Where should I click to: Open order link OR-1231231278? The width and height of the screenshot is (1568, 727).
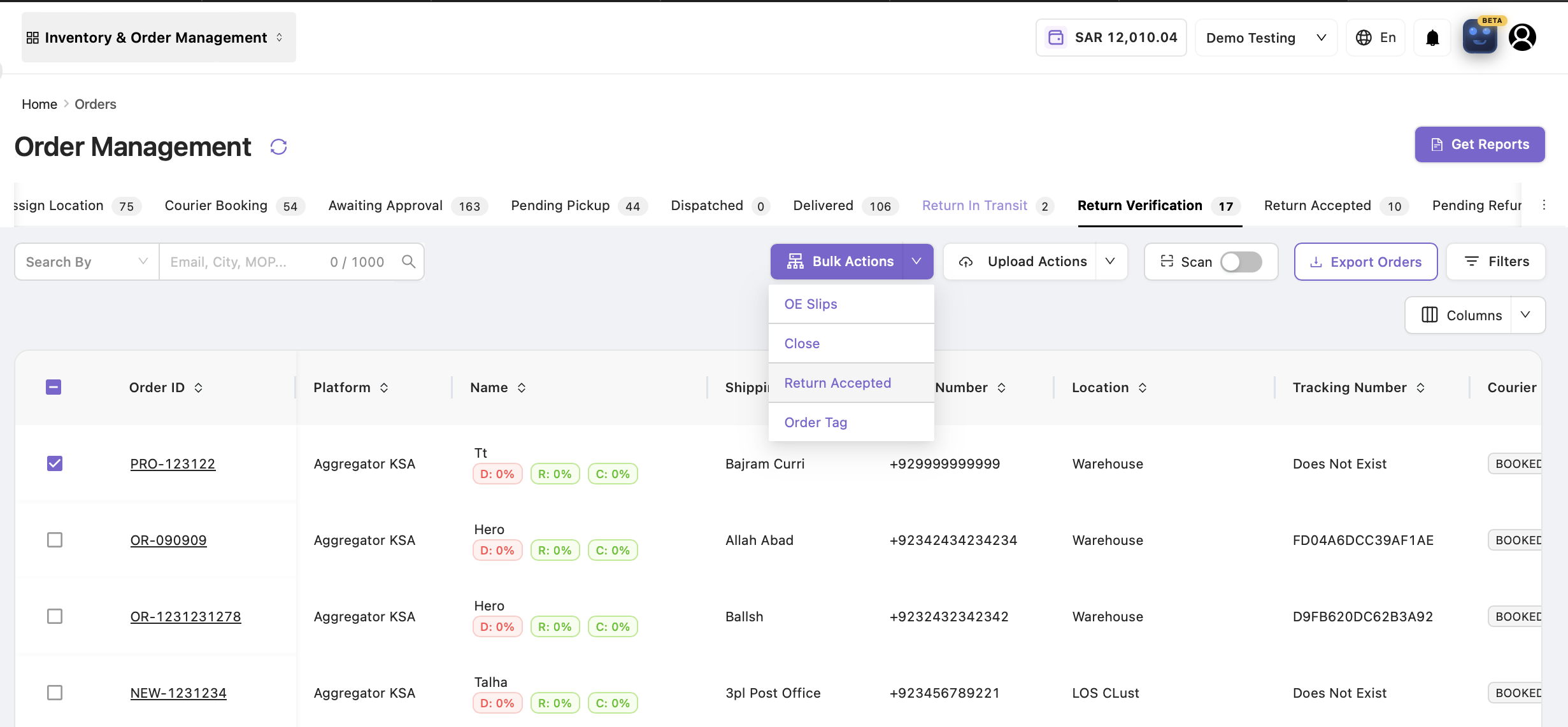tap(185, 617)
